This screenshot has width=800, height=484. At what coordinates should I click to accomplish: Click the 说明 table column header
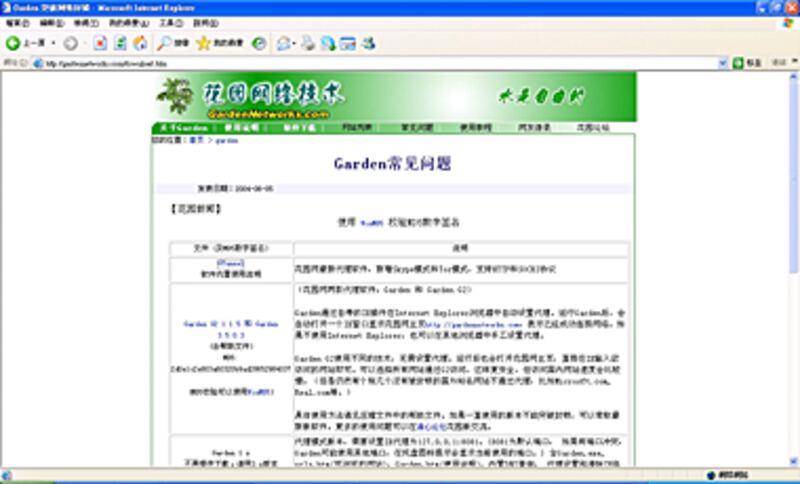pyautogui.click(x=460, y=248)
